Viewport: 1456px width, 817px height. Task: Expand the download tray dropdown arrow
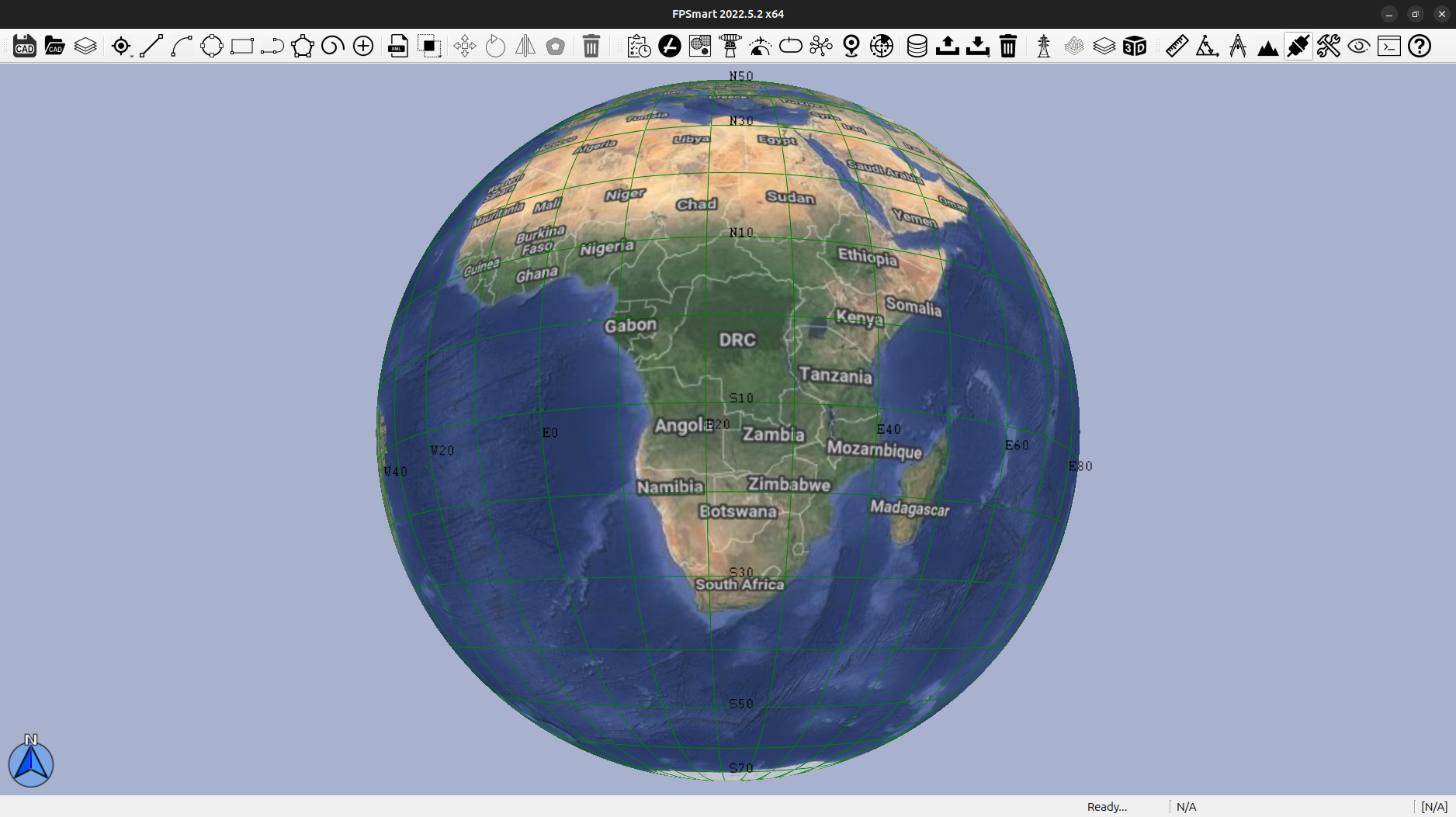click(988, 56)
